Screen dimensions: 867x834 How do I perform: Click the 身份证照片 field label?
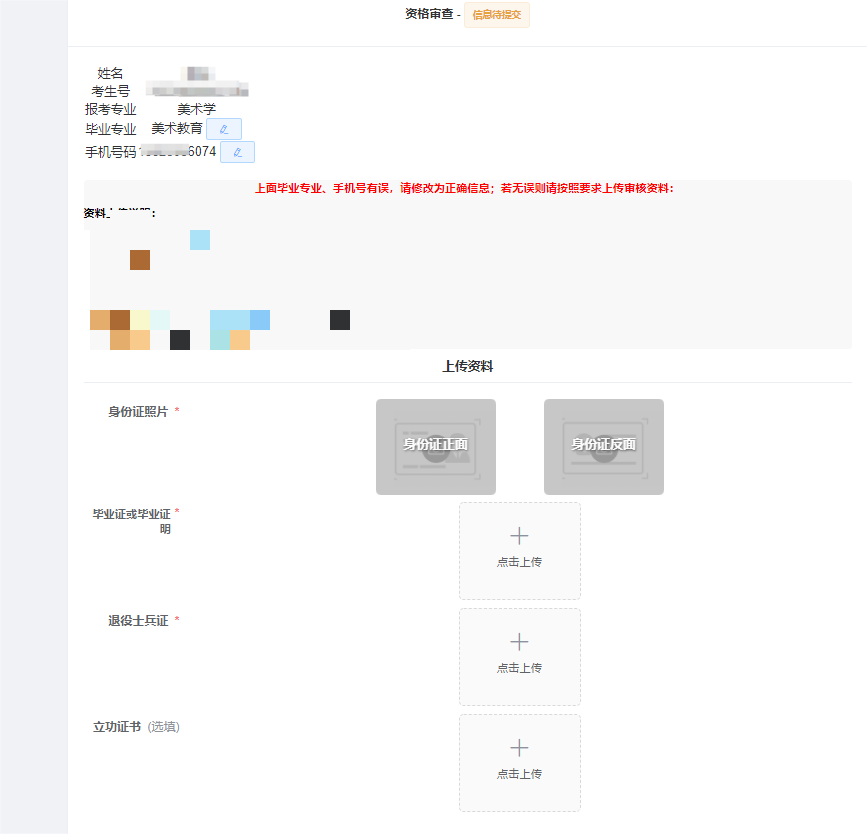(138, 412)
